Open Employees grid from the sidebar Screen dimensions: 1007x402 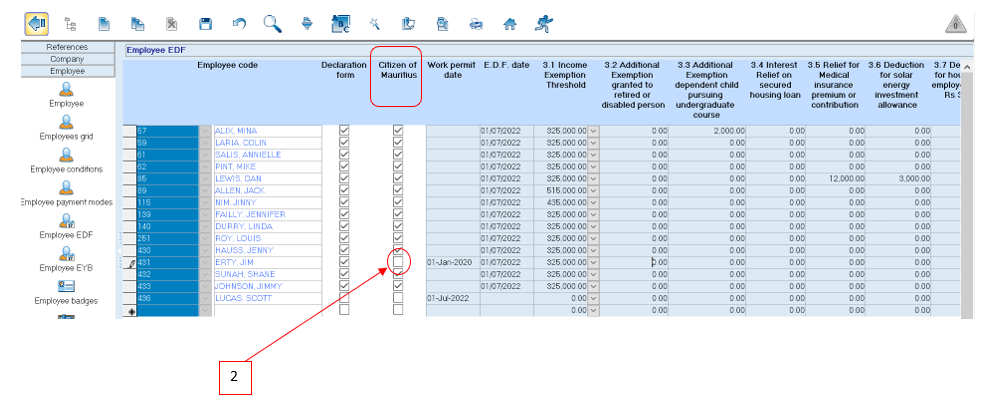(x=67, y=129)
